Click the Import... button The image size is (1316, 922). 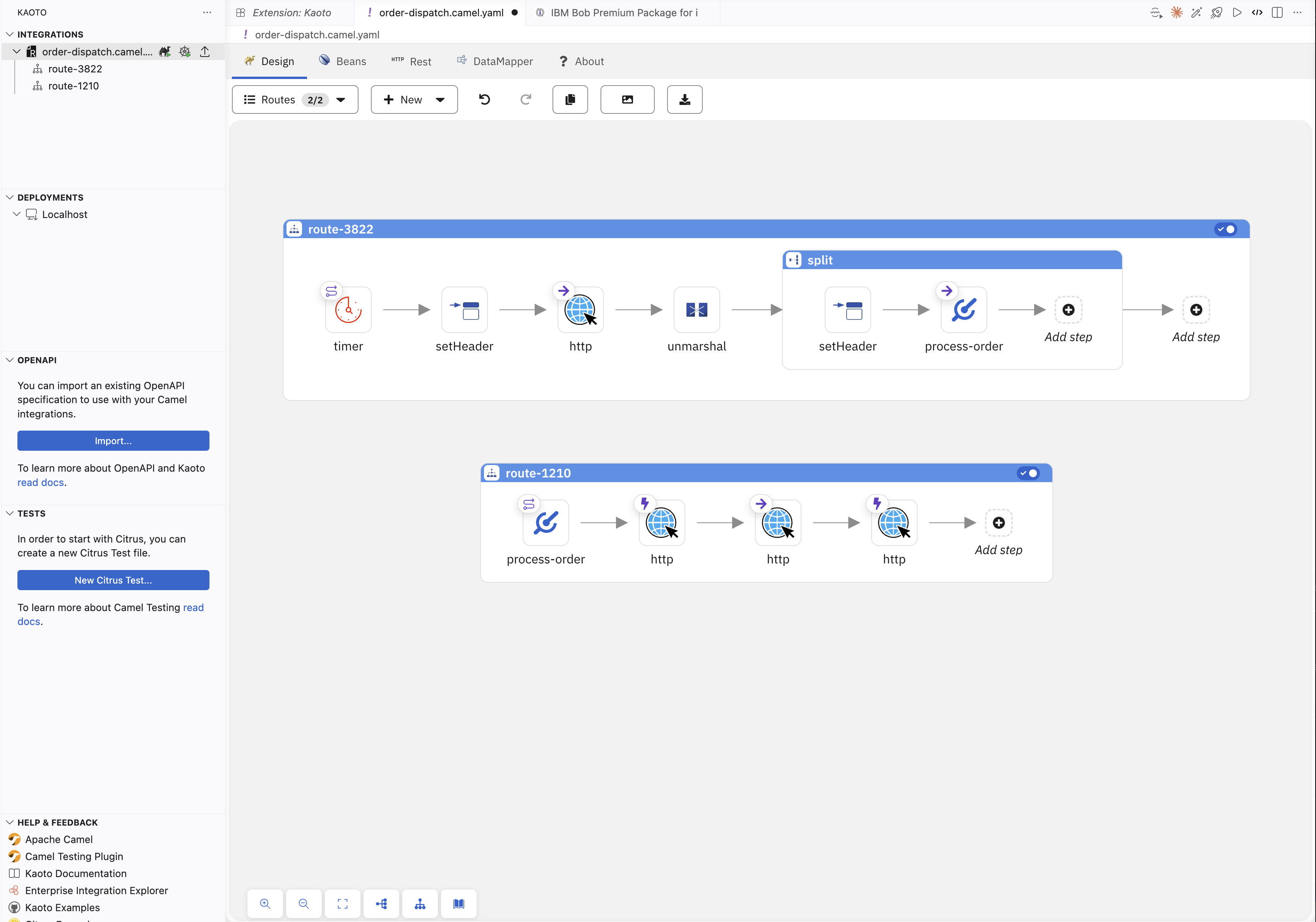pos(113,441)
